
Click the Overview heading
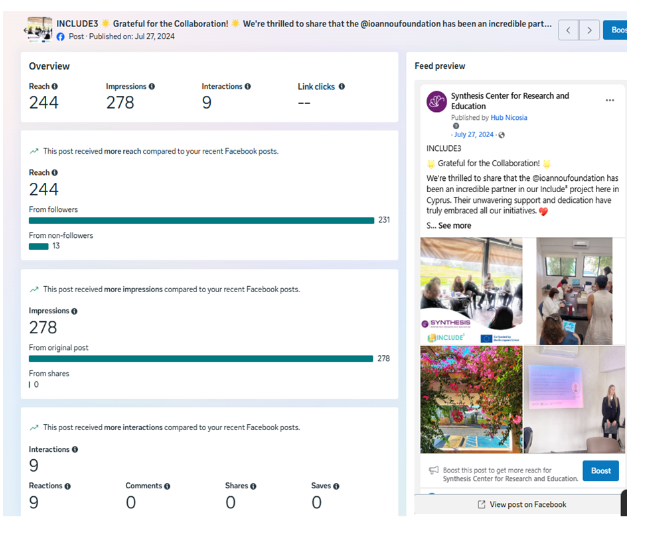point(49,66)
